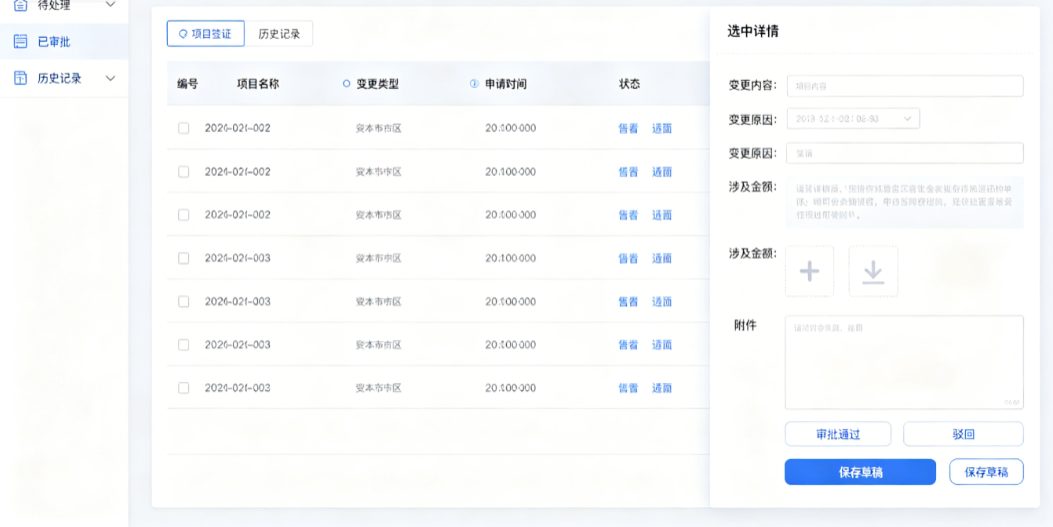Click the 适面 link in the first row
This screenshot has height=527, width=1053.
(x=661, y=128)
